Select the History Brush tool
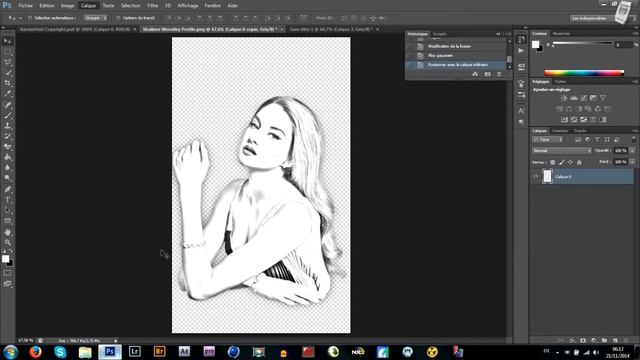The width and height of the screenshot is (640, 360). click(7, 136)
